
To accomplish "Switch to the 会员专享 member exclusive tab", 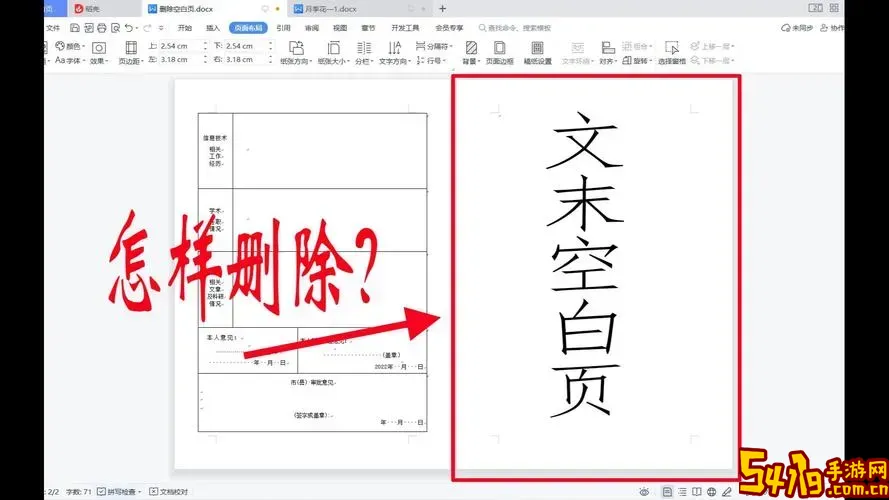I will 450,28.
